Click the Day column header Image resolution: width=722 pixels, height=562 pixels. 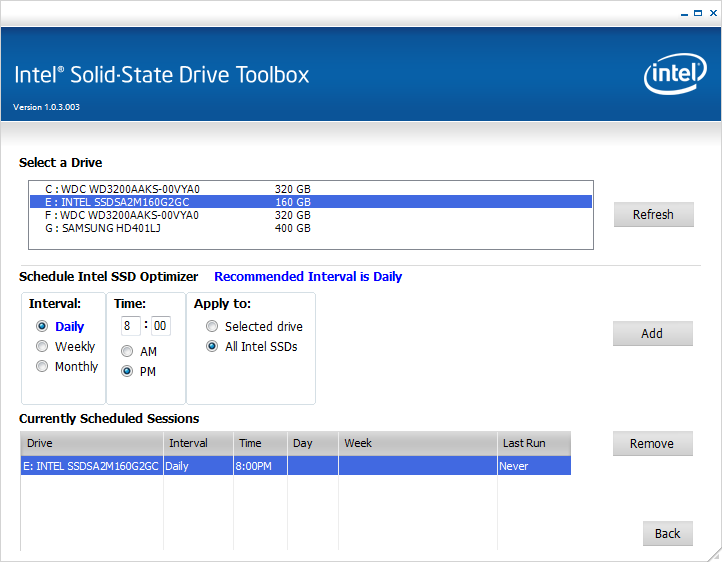point(313,443)
